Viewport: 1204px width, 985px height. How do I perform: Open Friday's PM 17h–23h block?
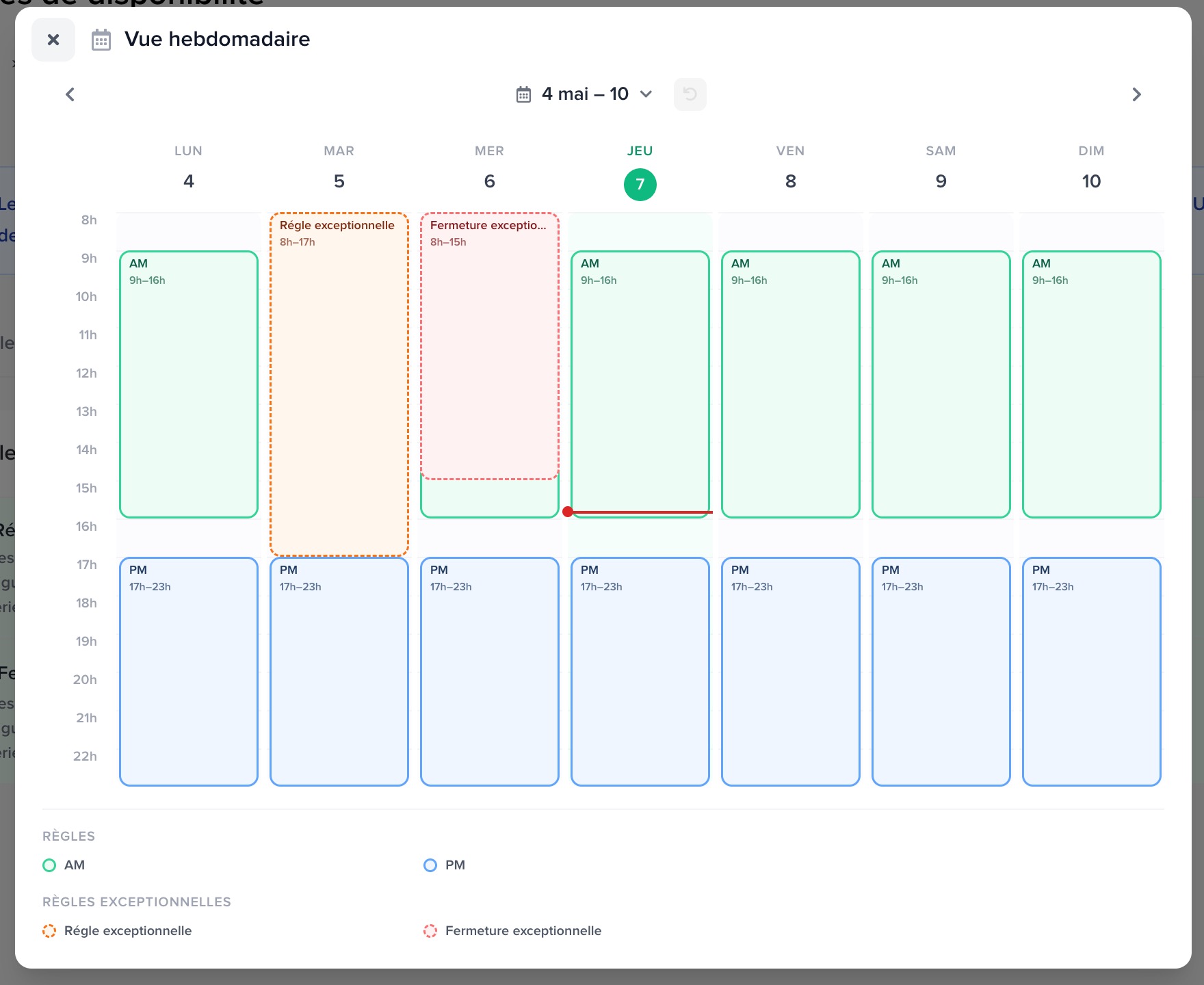[x=791, y=672]
